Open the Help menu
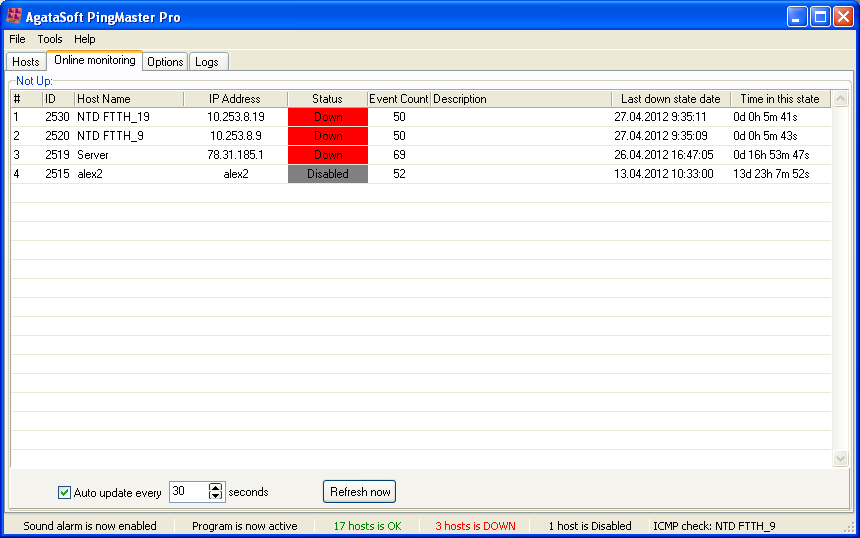 (x=84, y=39)
